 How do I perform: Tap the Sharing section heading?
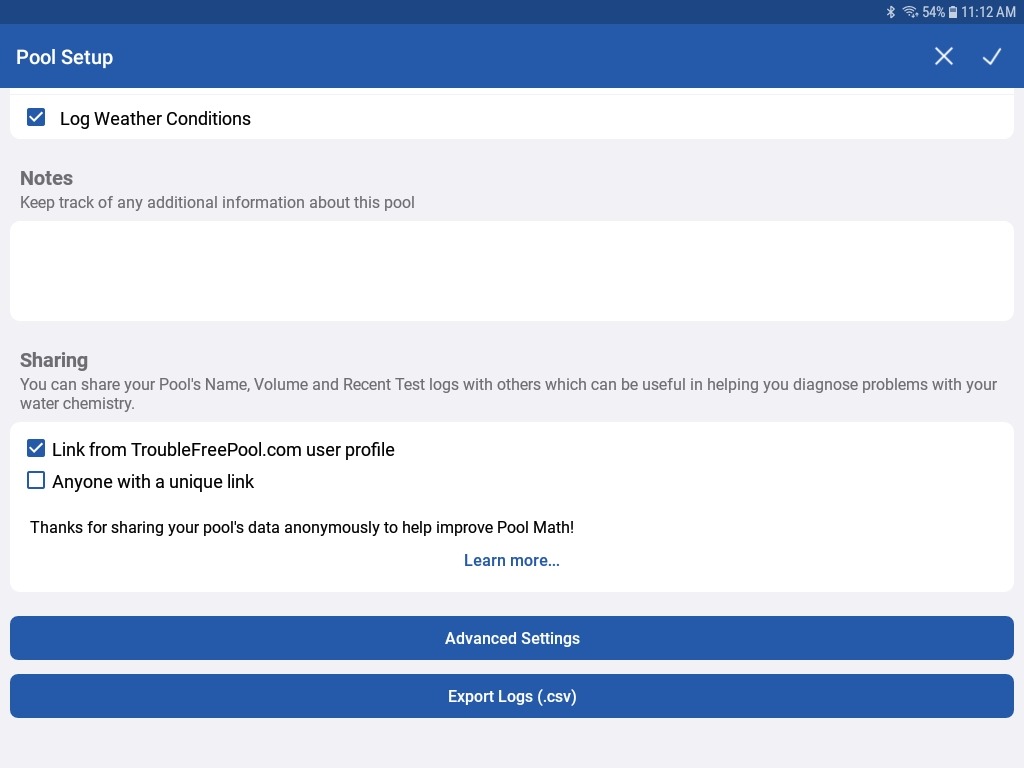click(54, 360)
